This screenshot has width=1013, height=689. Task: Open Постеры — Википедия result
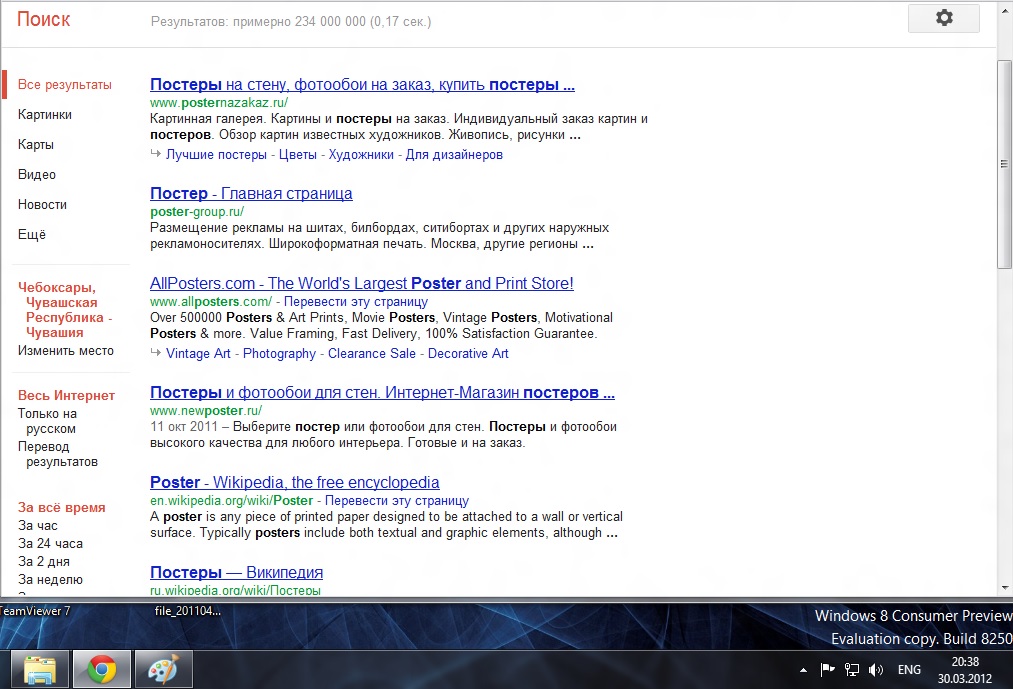tap(236, 572)
